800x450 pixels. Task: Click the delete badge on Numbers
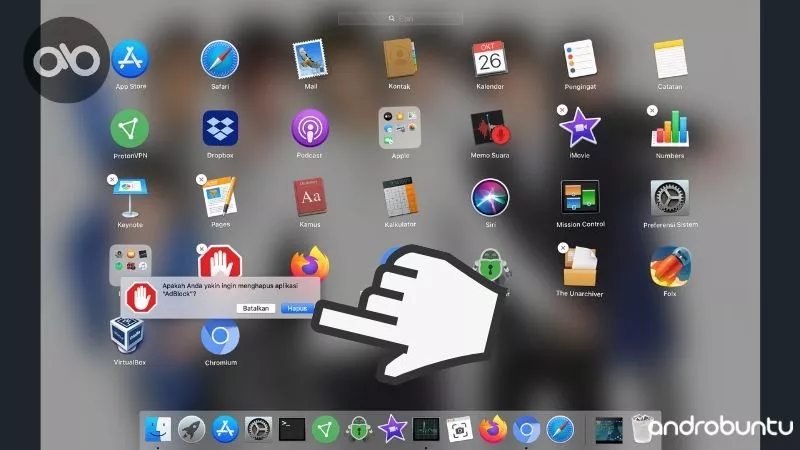pyautogui.click(x=652, y=110)
